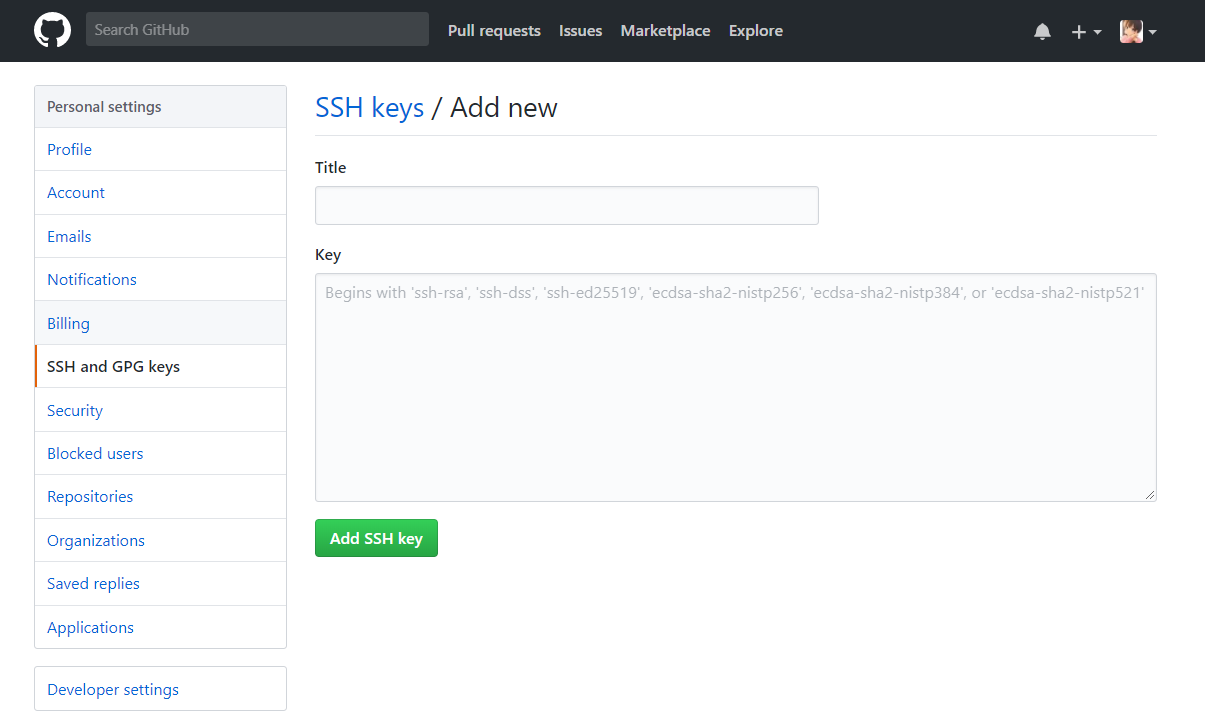This screenshot has width=1205, height=725.
Task: Focus the Search GitHub field
Action: tap(257, 29)
